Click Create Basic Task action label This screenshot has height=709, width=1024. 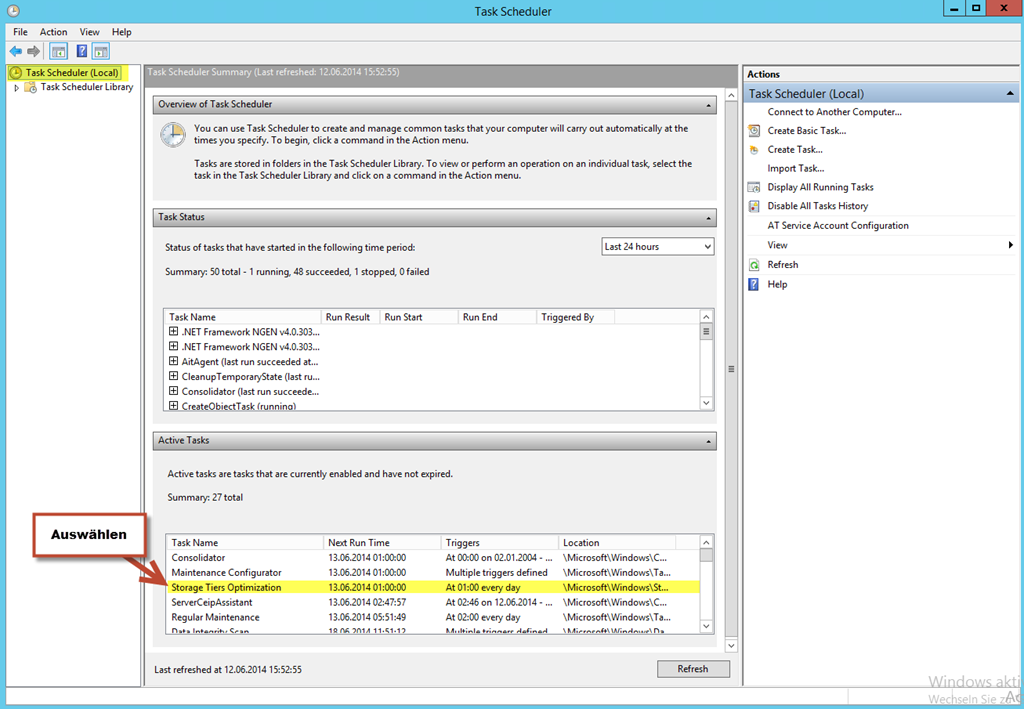coord(807,131)
